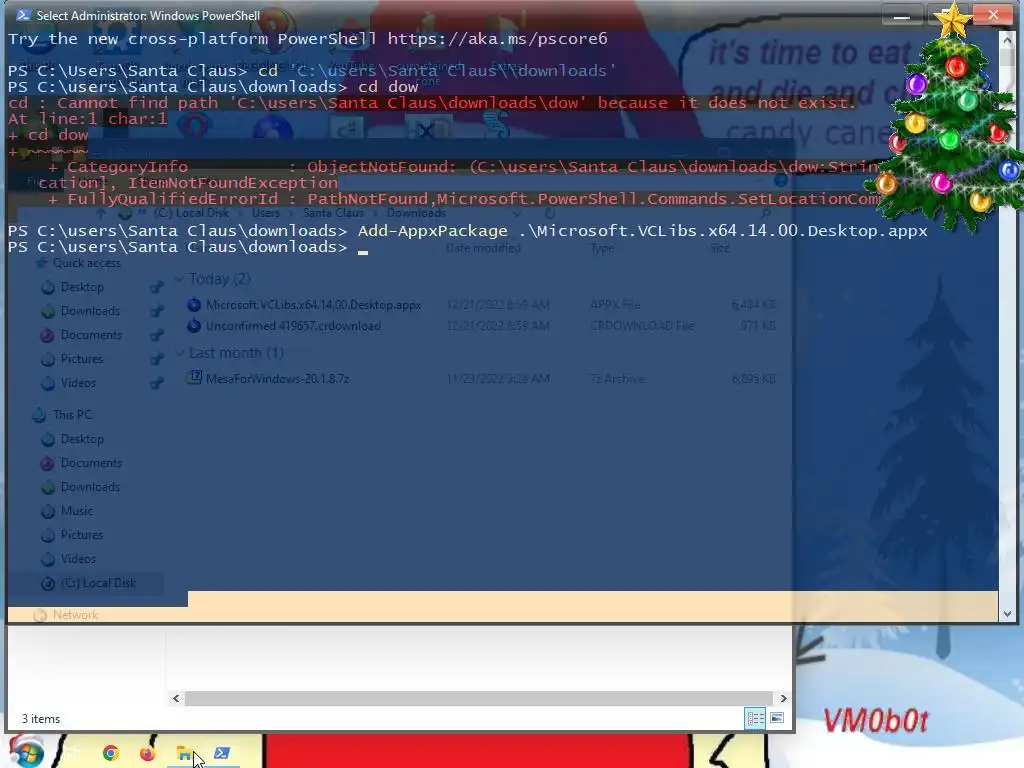Launch Google Chrome from the taskbar
Image resolution: width=1024 pixels, height=768 pixels.
(111, 753)
